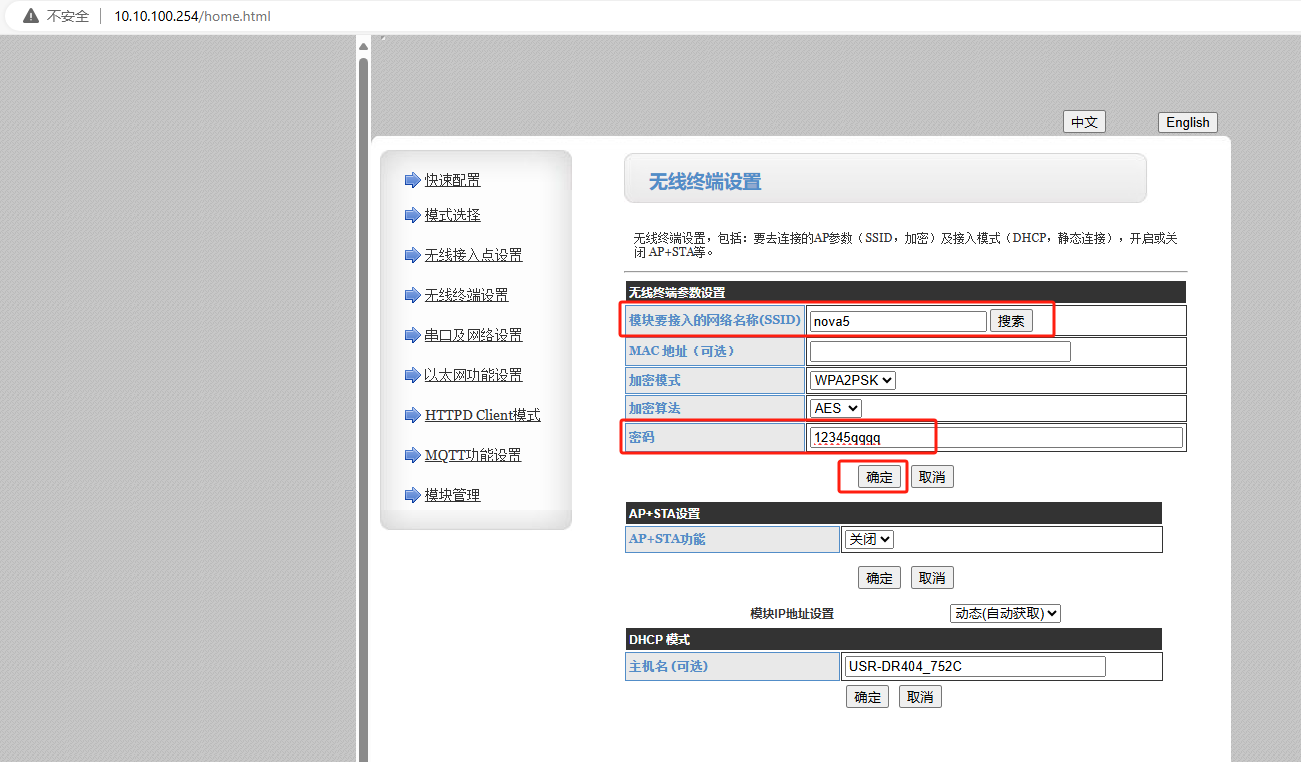This screenshot has width=1301, height=762.
Task: Navigate to 串口及网络设置
Action: (473, 335)
